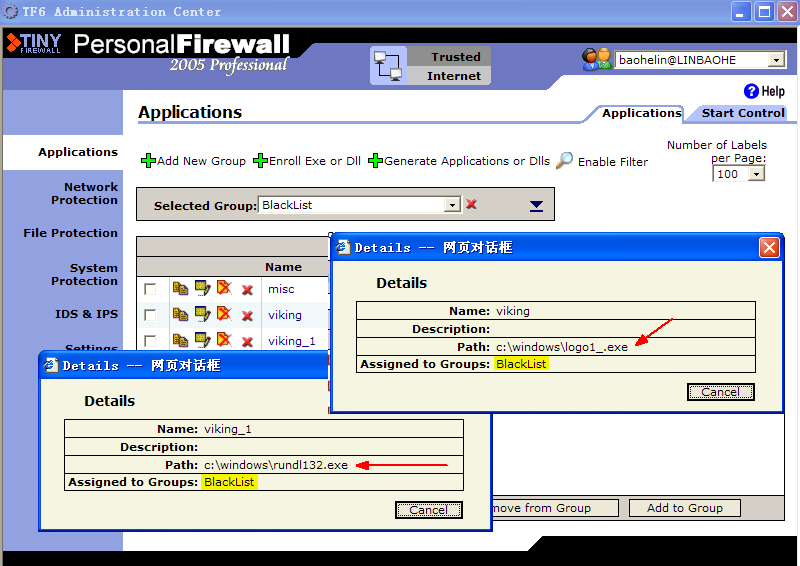This screenshot has width=800, height=566.
Task: Click the red X icon in the viking row
Action: (247, 316)
